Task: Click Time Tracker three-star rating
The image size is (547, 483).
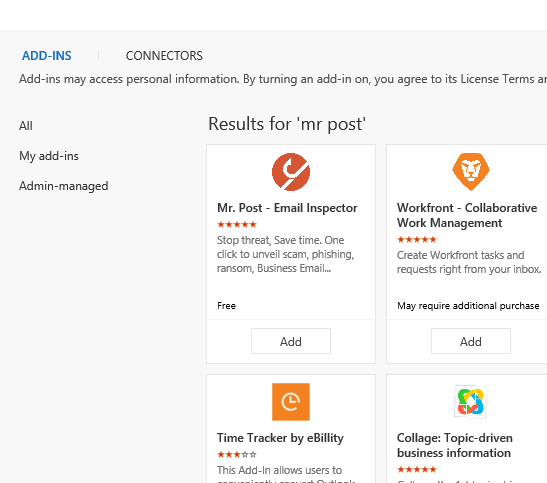Action: tap(237, 454)
